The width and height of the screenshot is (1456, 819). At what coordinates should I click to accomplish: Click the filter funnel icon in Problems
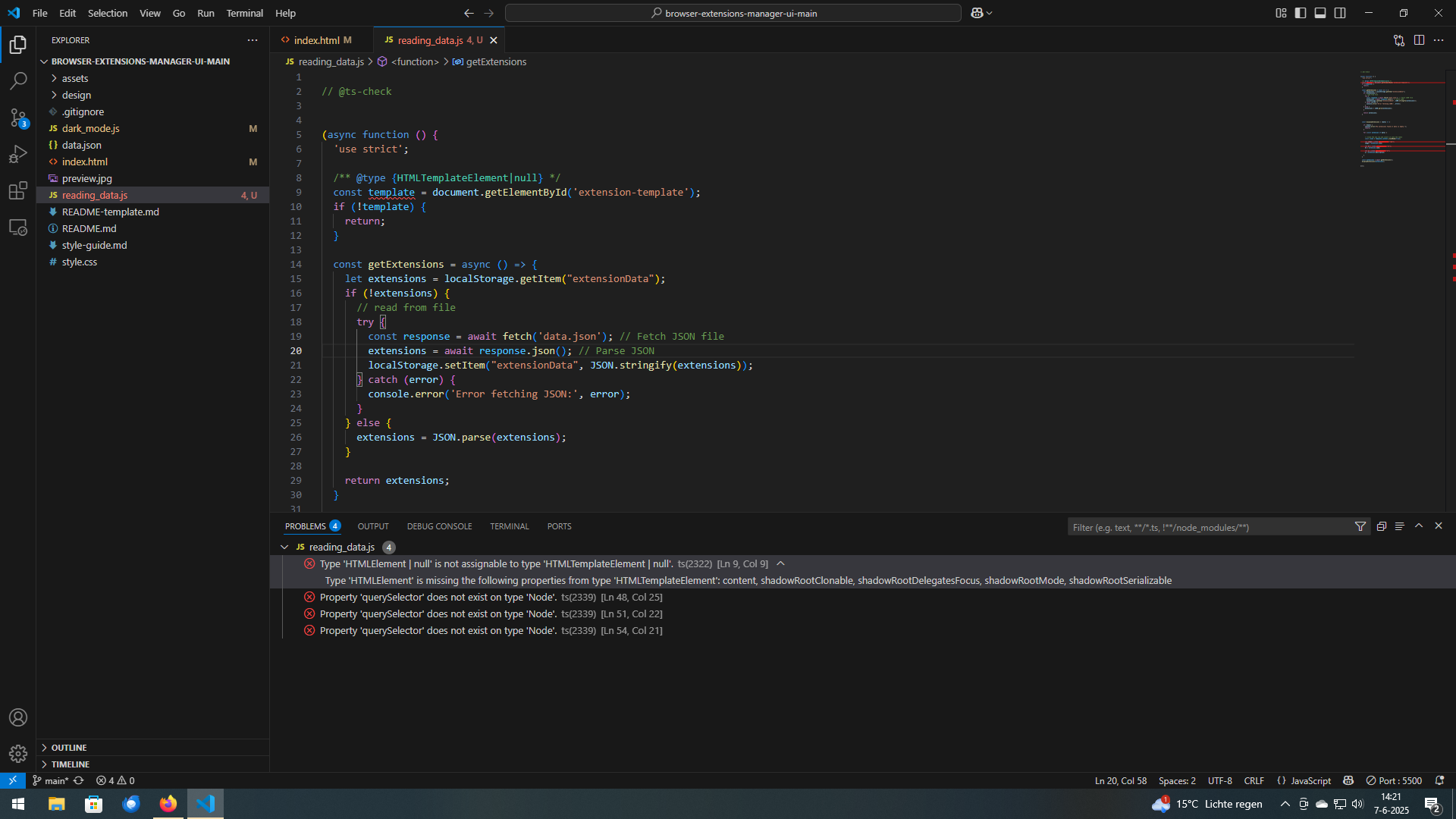(1360, 526)
